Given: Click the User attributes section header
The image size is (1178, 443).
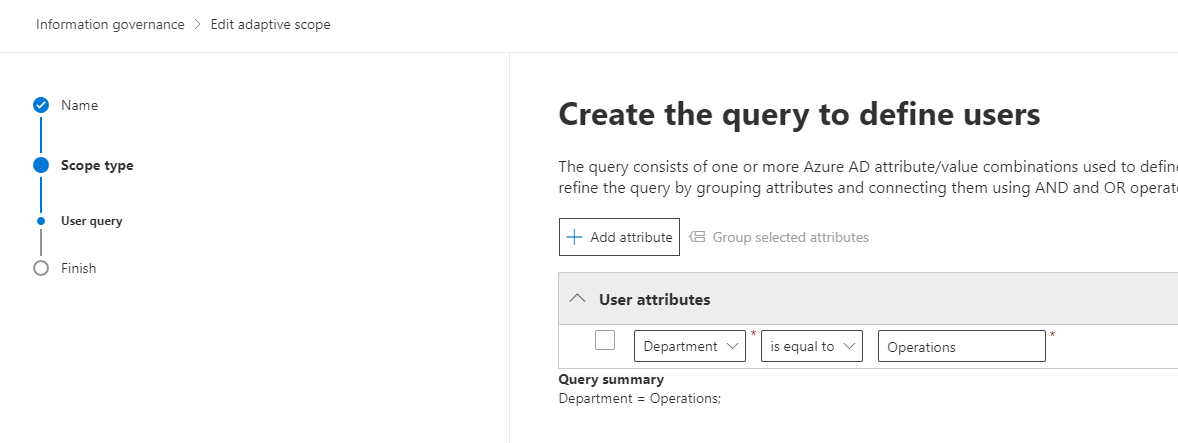Looking at the screenshot, I should (654, 299).
